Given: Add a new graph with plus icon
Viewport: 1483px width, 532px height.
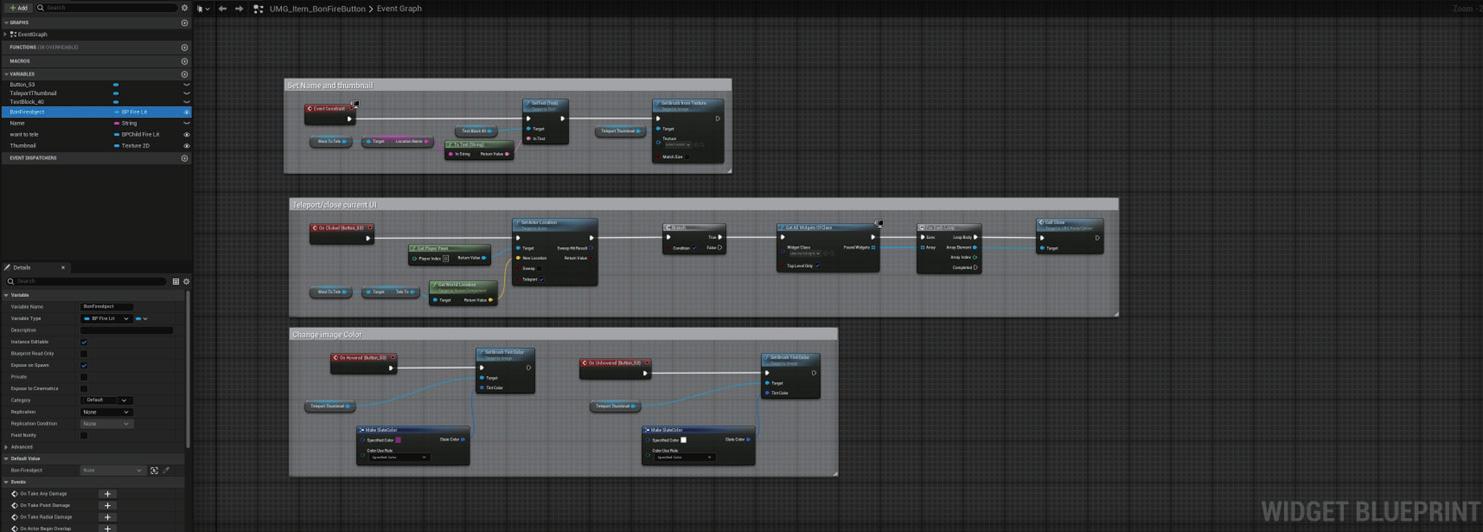Looking at the screenshot, I should (184, 23).
